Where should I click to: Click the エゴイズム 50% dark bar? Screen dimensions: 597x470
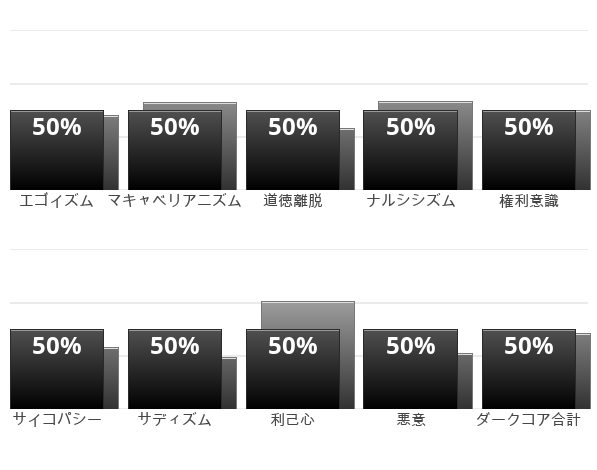[57, 150]
